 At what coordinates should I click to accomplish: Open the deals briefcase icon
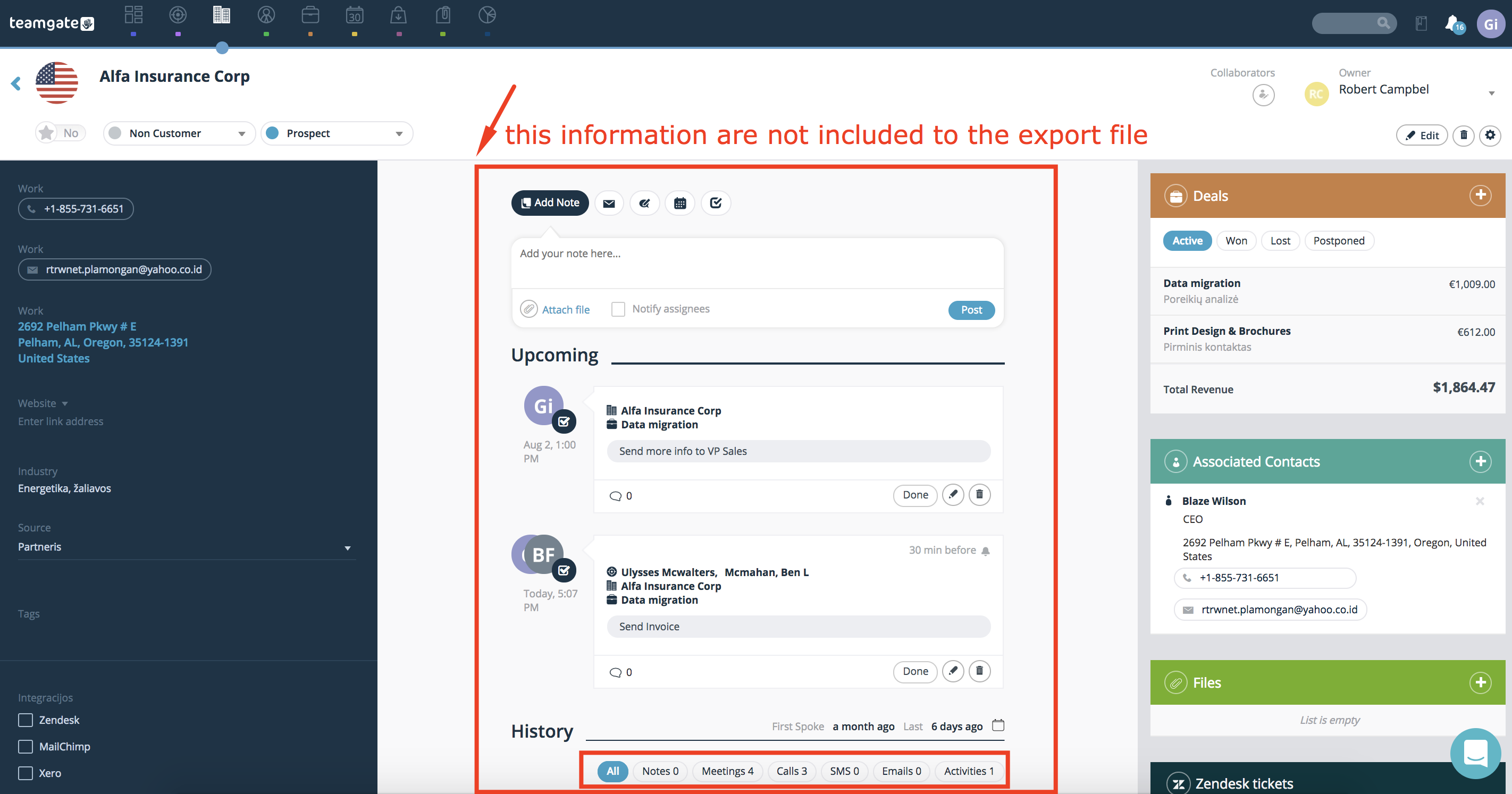click(310, 15)
